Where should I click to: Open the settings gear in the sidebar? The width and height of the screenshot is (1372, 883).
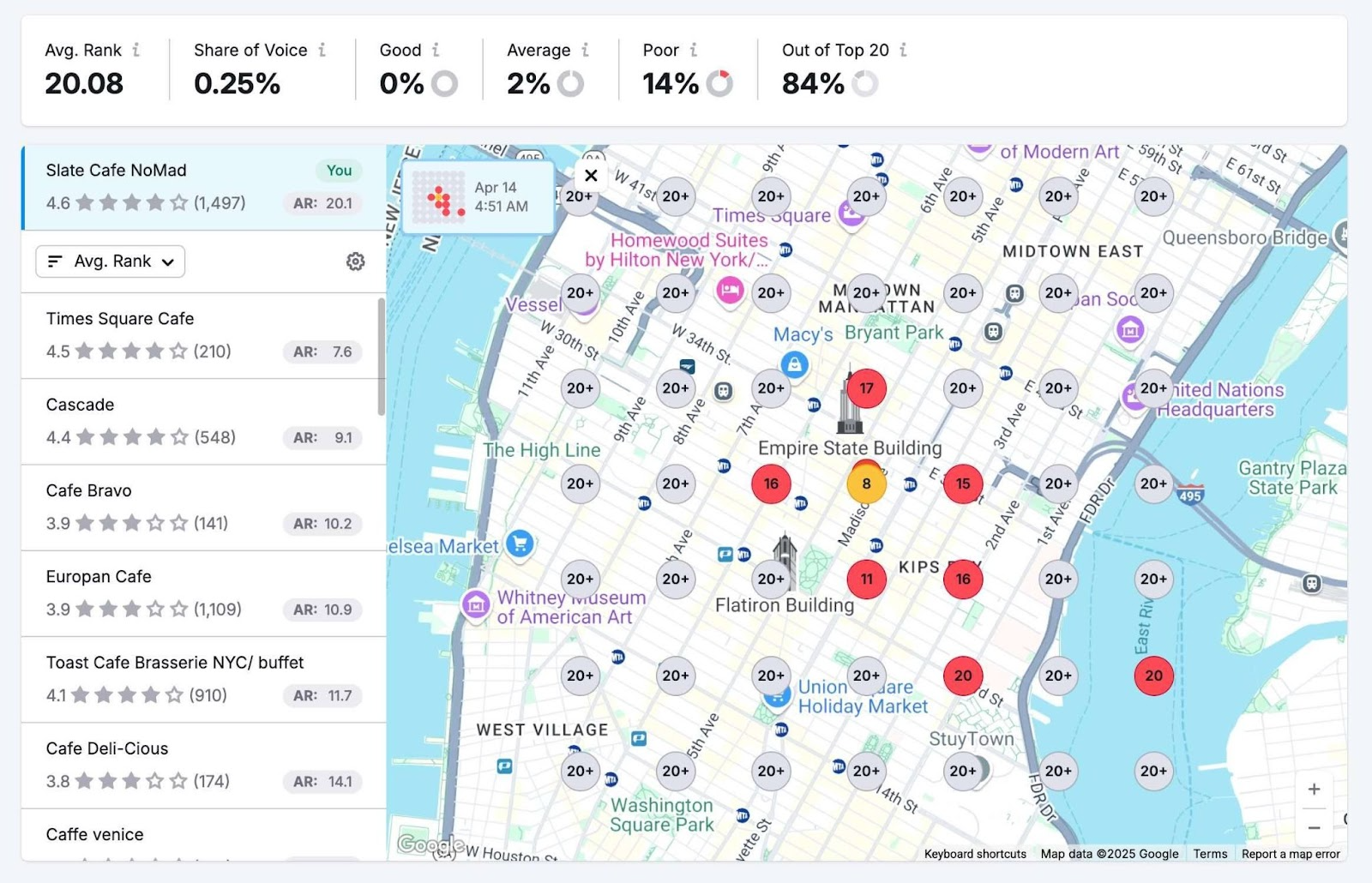point(356,261)
